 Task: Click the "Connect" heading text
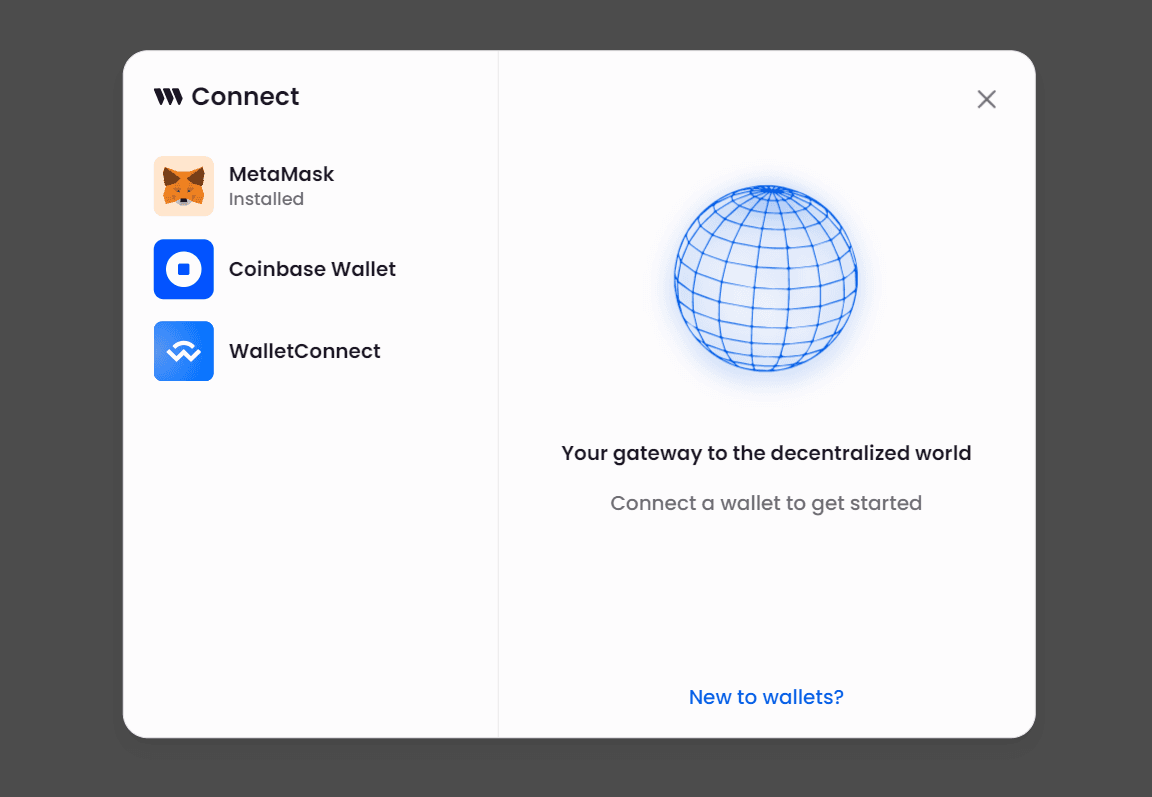tap(245, 96)
